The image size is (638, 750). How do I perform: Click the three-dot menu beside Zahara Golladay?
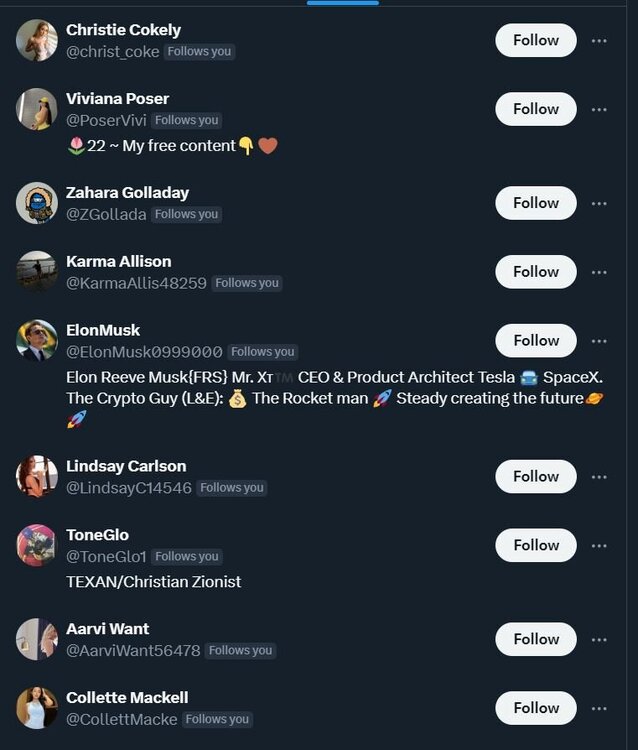tap(599, 204)
